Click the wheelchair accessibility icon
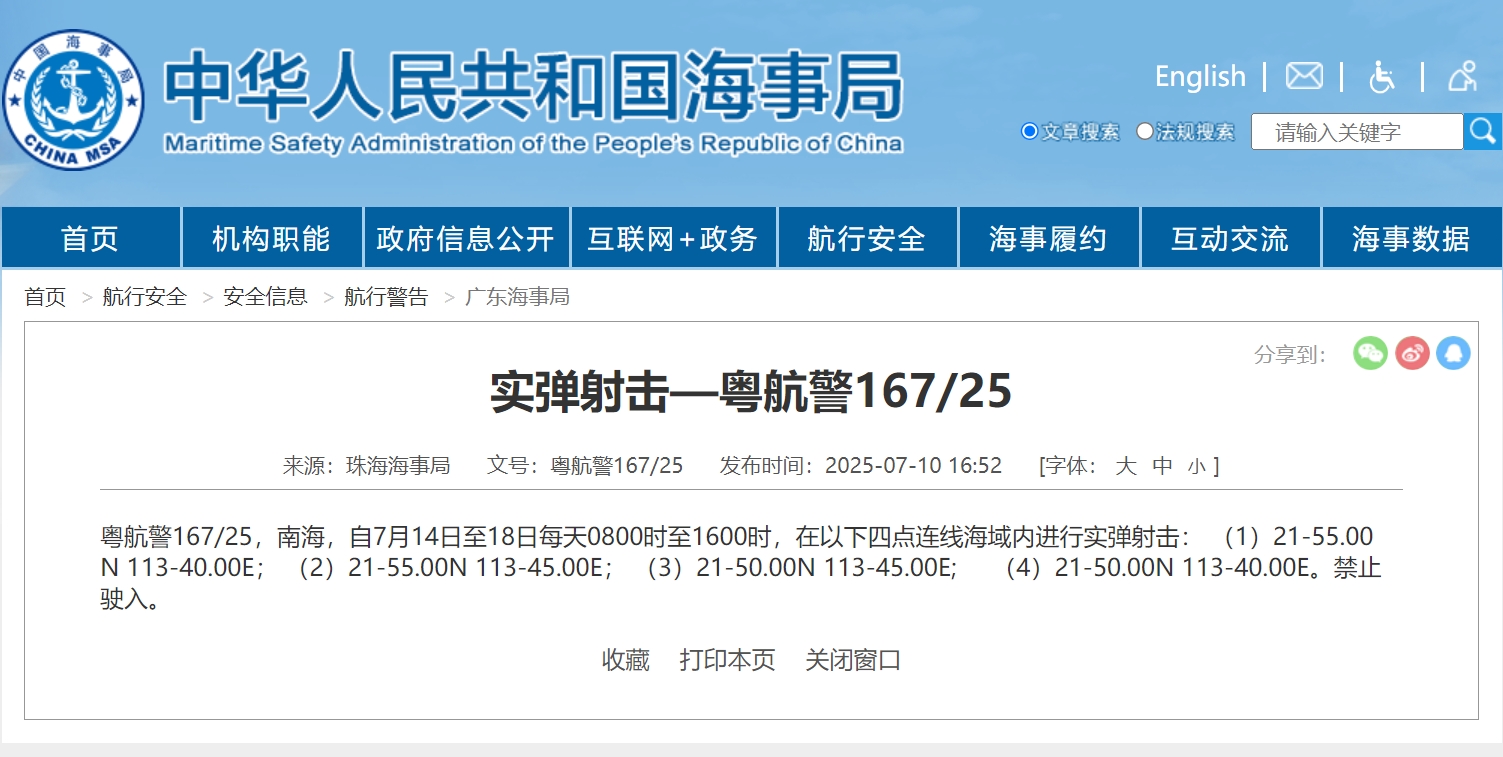1503x757 pixels. point(1382,76)
